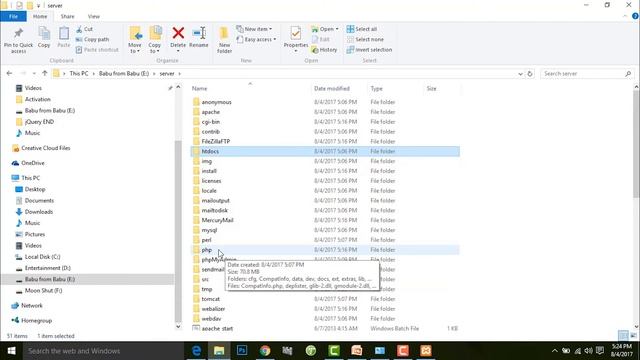Select the FileZillaFTP folder
The image size is (640, 360).
pyautogui.click(x=216, y=141)
